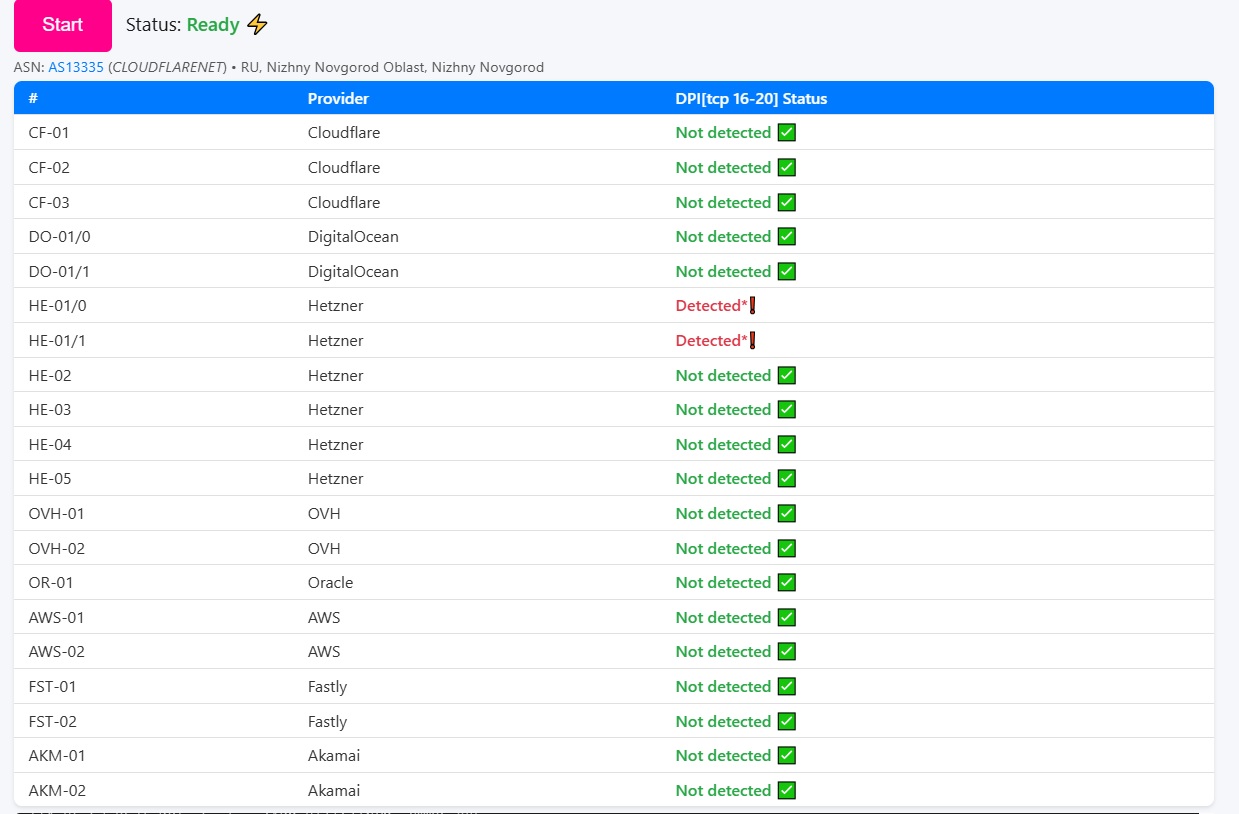This screenshot has width=1239, height=814.
Task: Click the lightning bolt icon next to Ready
Action: [x=258, y=25]
